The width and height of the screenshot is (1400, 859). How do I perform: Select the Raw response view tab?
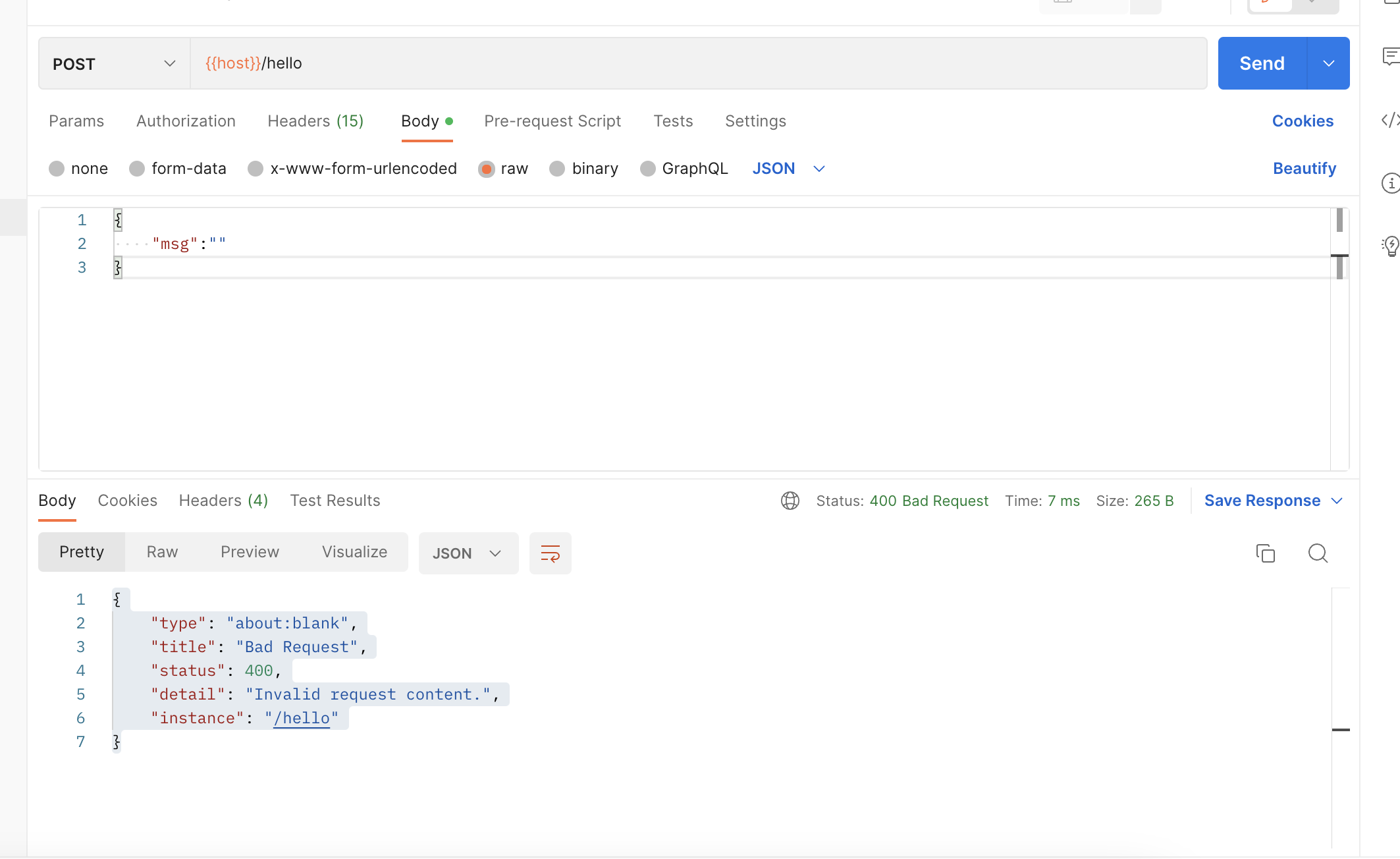(162, 552)
